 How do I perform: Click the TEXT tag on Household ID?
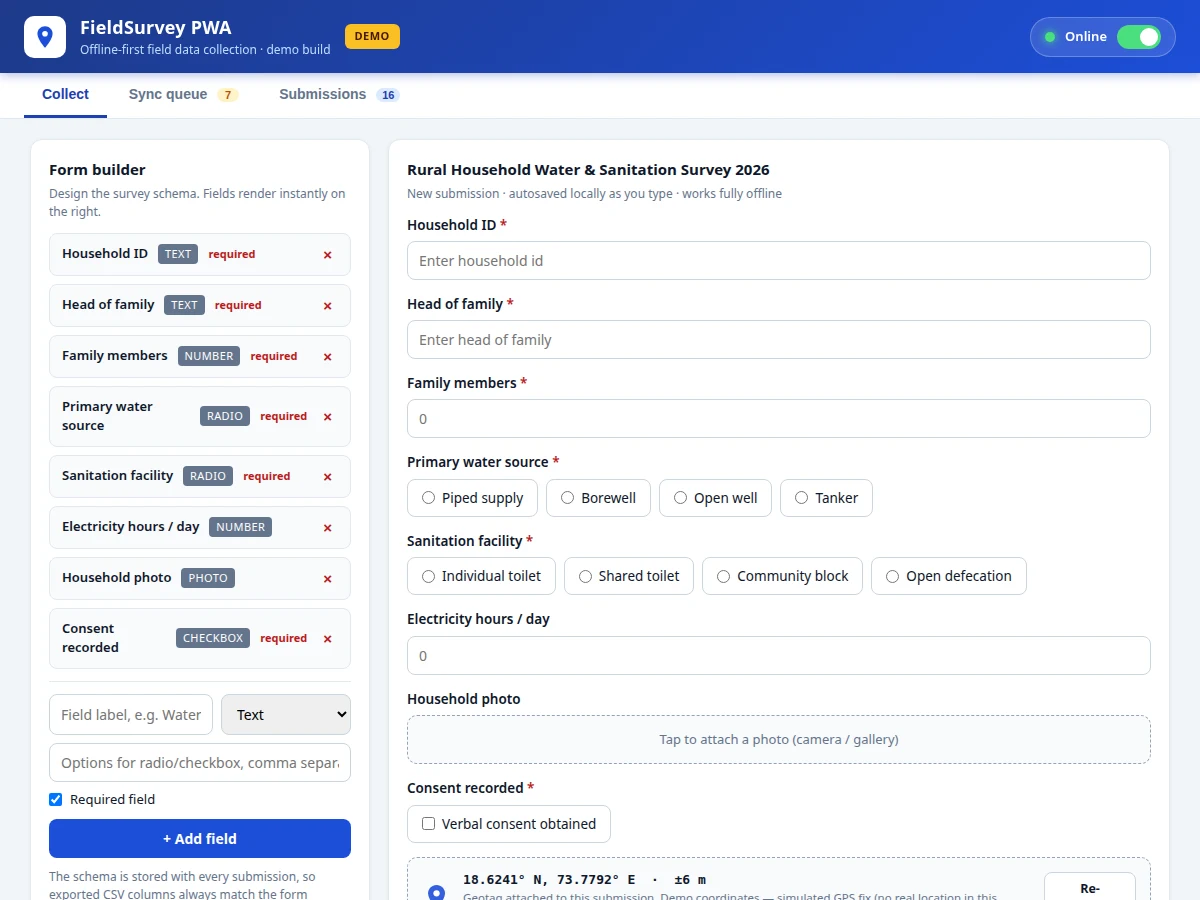(x=178, y=254)
